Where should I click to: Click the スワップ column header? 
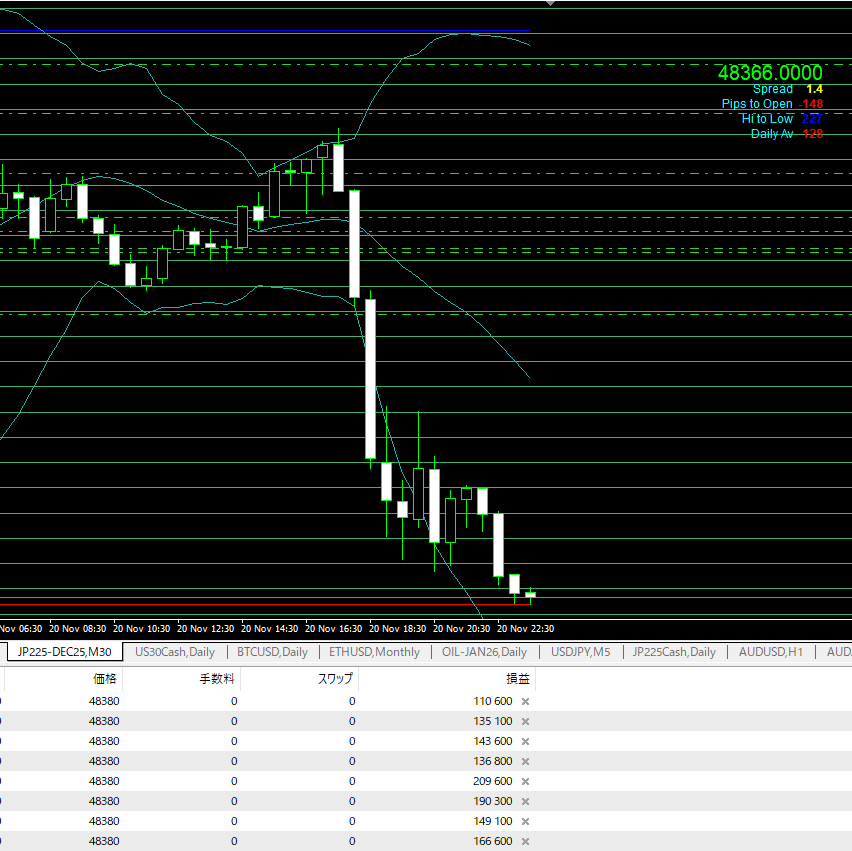tap(335, 678)
